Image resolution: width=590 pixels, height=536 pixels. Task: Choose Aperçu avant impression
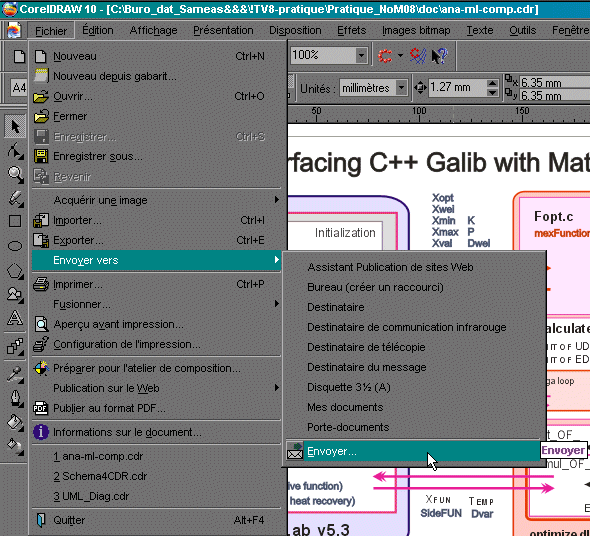[157, 324]
